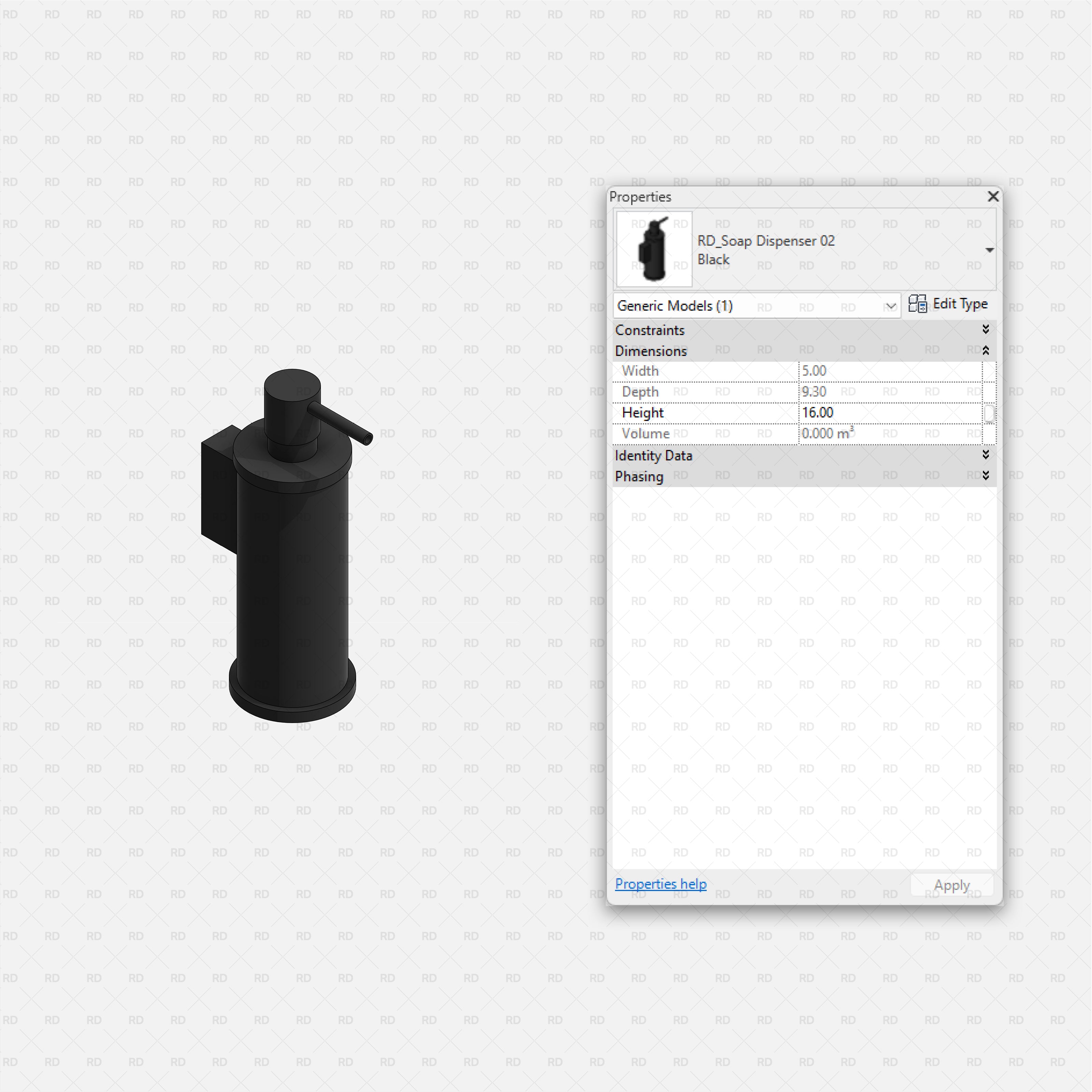Close the Properties palette
The width and height of the screenshot is (1092, 1092).
click(993, 197)
